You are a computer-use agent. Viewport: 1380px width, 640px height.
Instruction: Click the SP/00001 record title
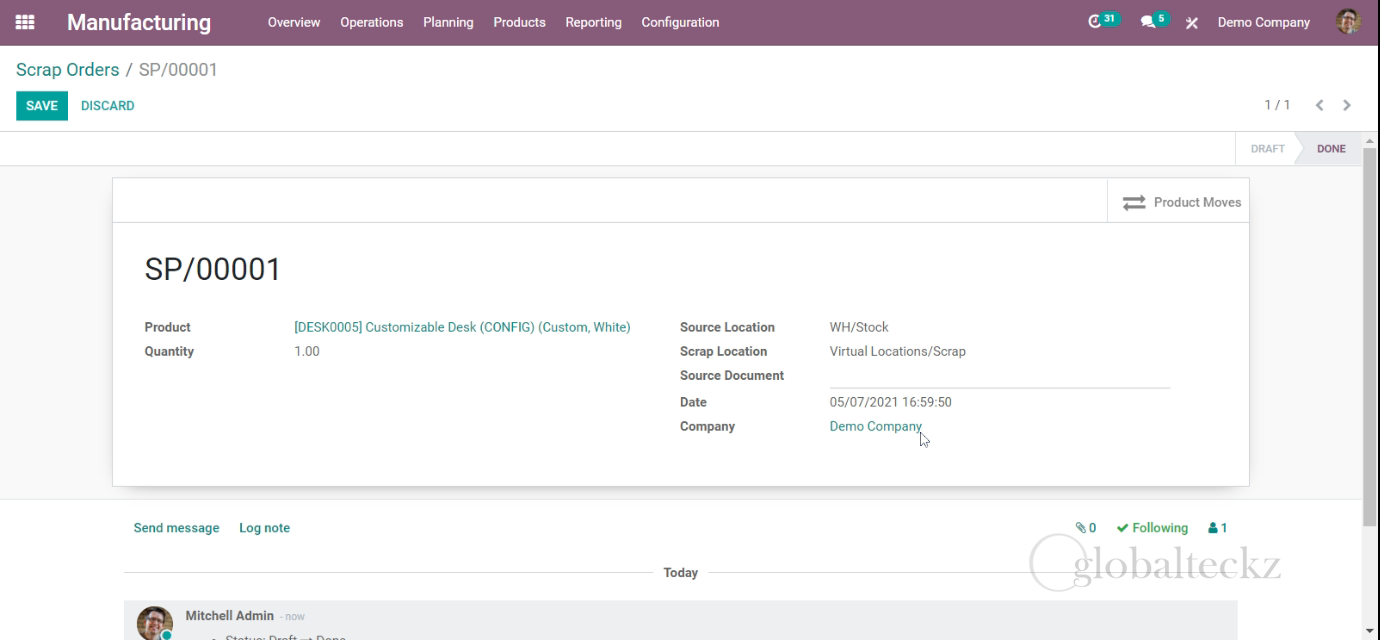tap(213, 269)
